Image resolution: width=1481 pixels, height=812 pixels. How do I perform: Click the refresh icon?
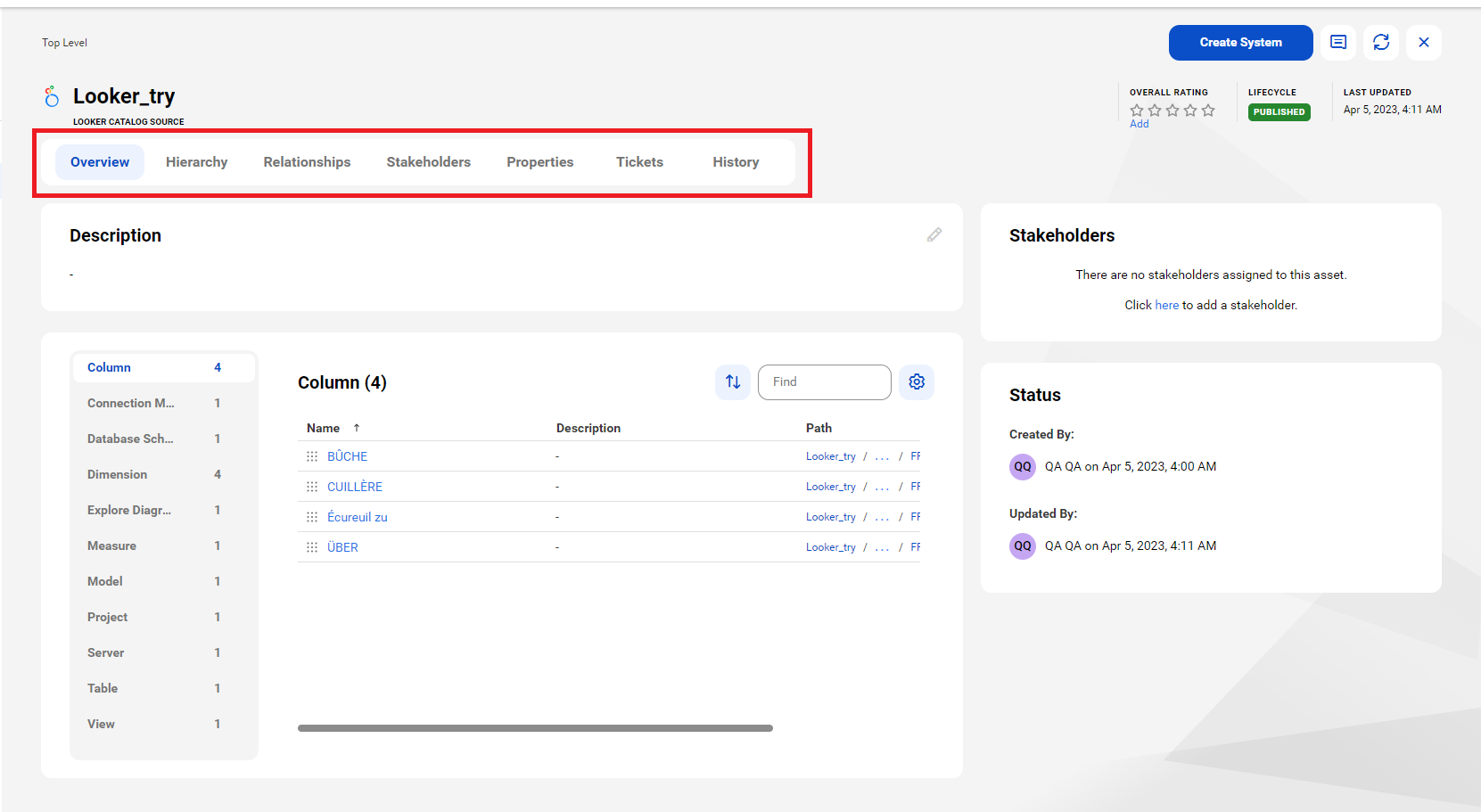coord(1381,43)
